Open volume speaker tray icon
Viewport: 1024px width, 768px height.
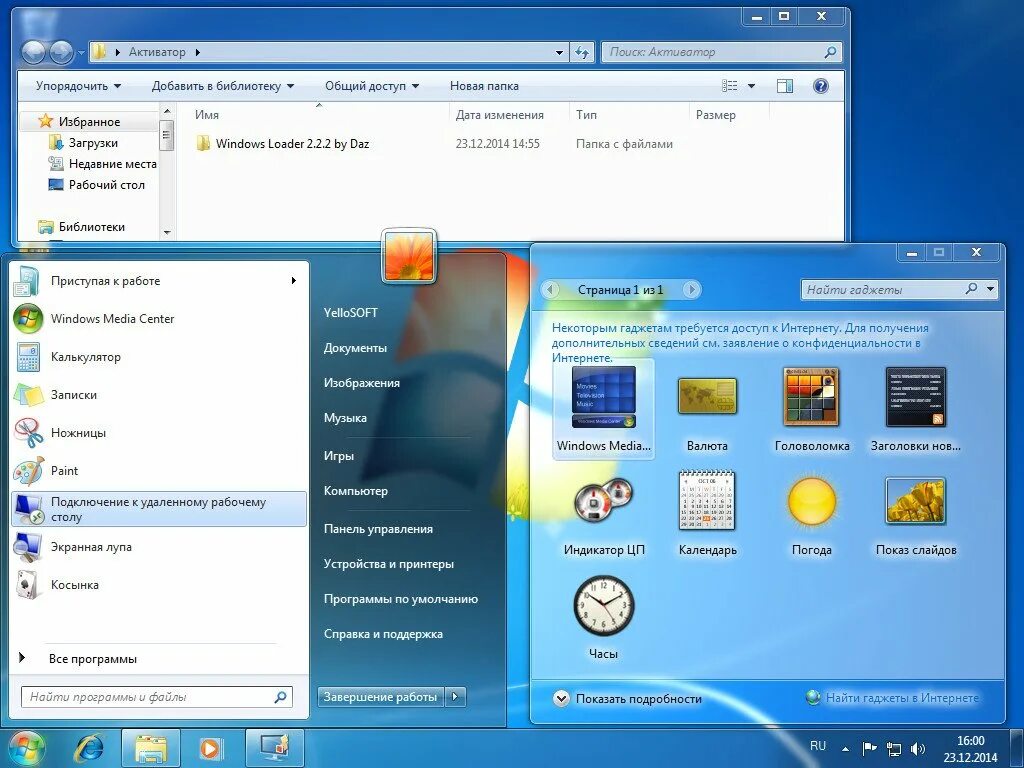coord(918,748)
